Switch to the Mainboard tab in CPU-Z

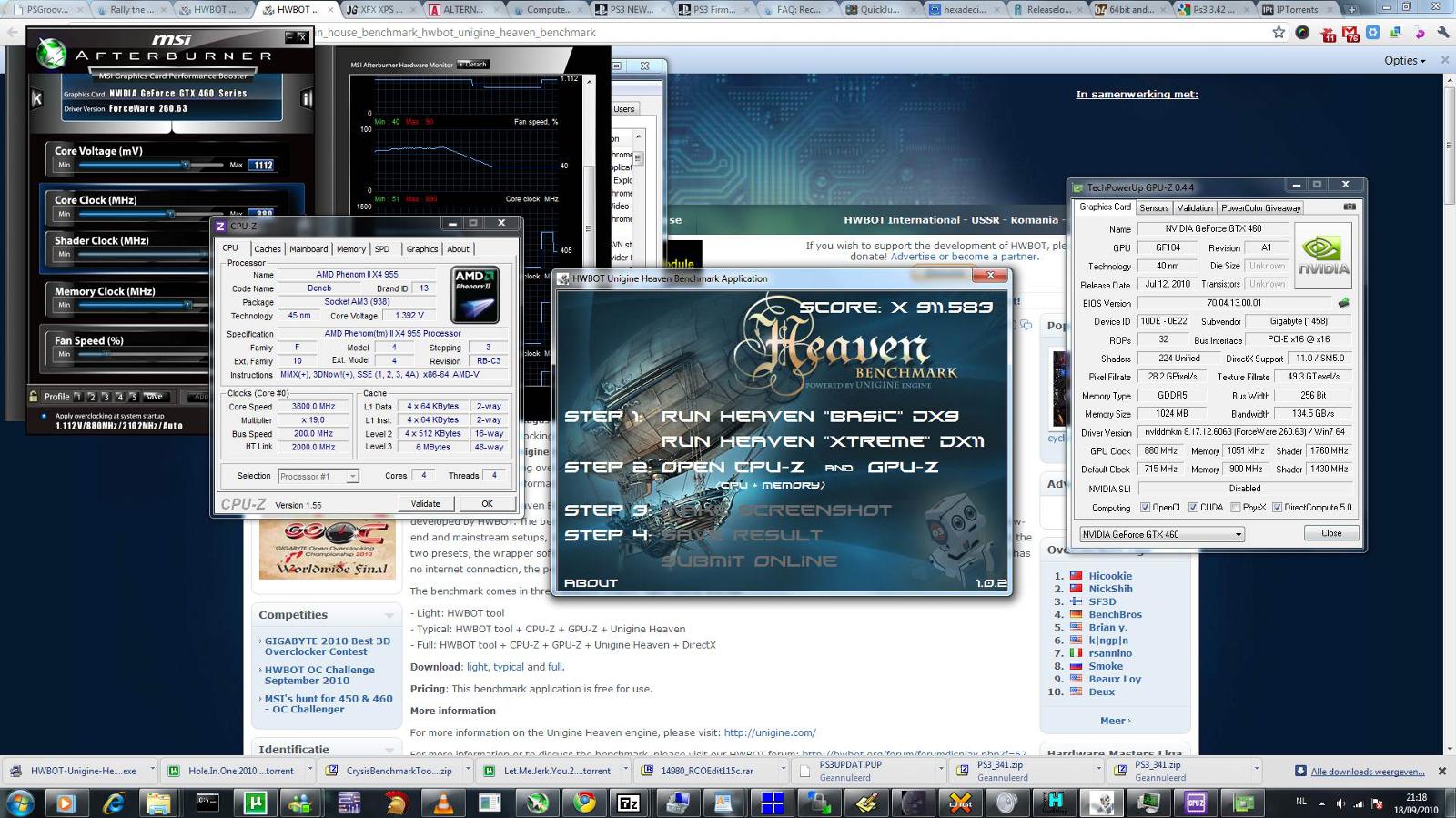pos(308,248)
